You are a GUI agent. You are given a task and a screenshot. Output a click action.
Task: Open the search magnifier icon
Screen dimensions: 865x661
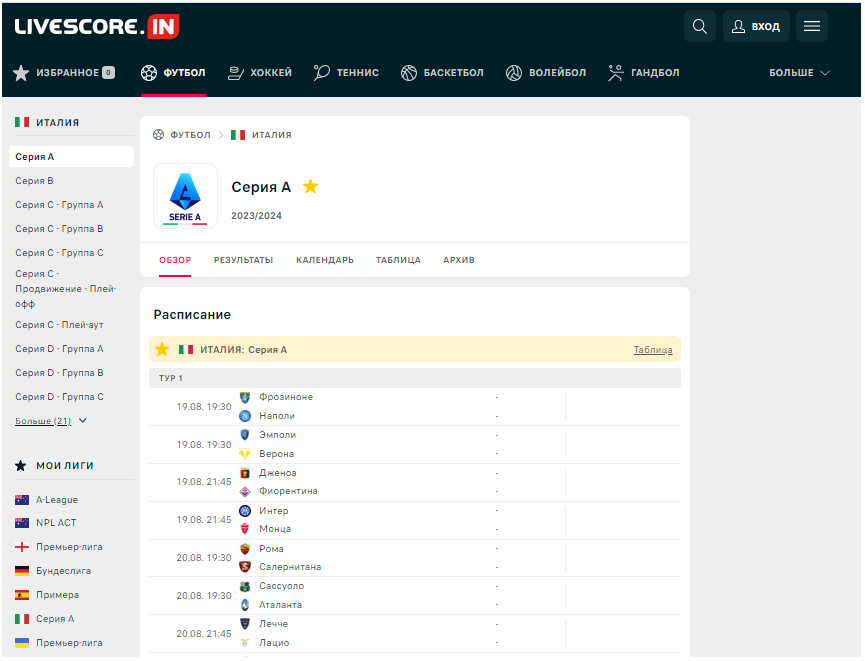(x=699, y=27)
